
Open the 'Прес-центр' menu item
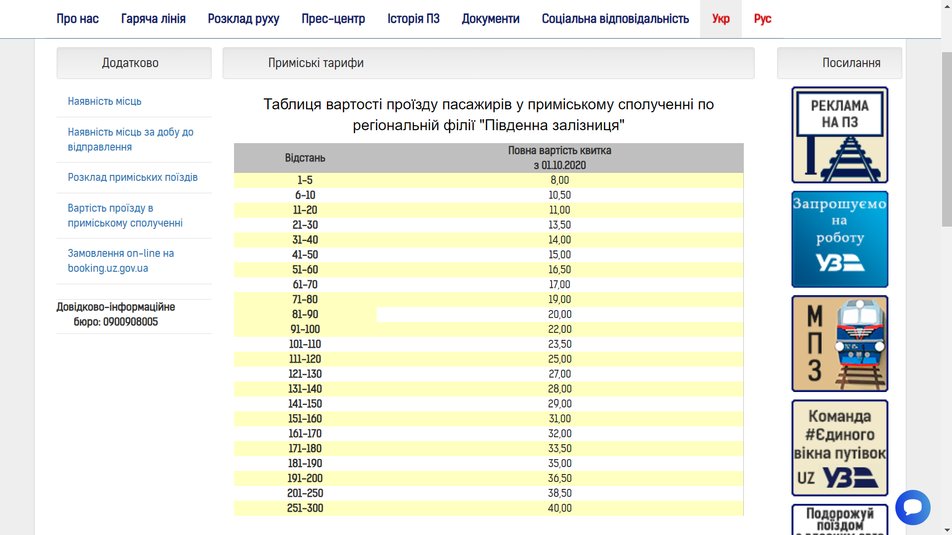pos(333,19)
